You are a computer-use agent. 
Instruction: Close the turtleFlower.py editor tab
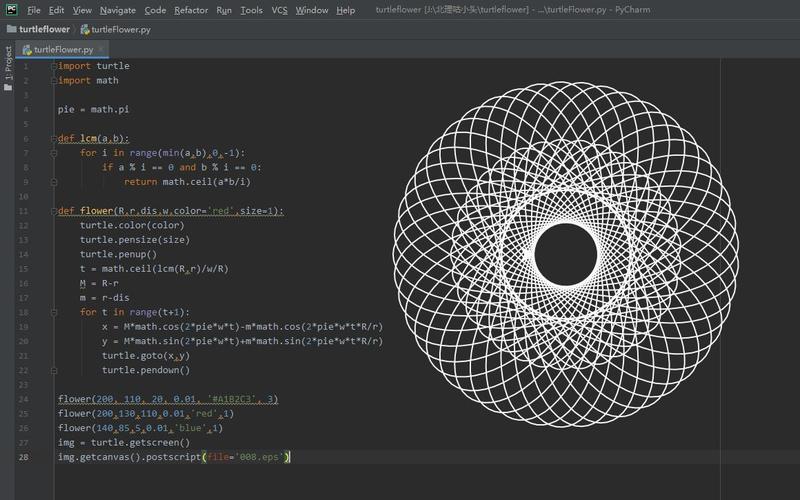(101, 48)
